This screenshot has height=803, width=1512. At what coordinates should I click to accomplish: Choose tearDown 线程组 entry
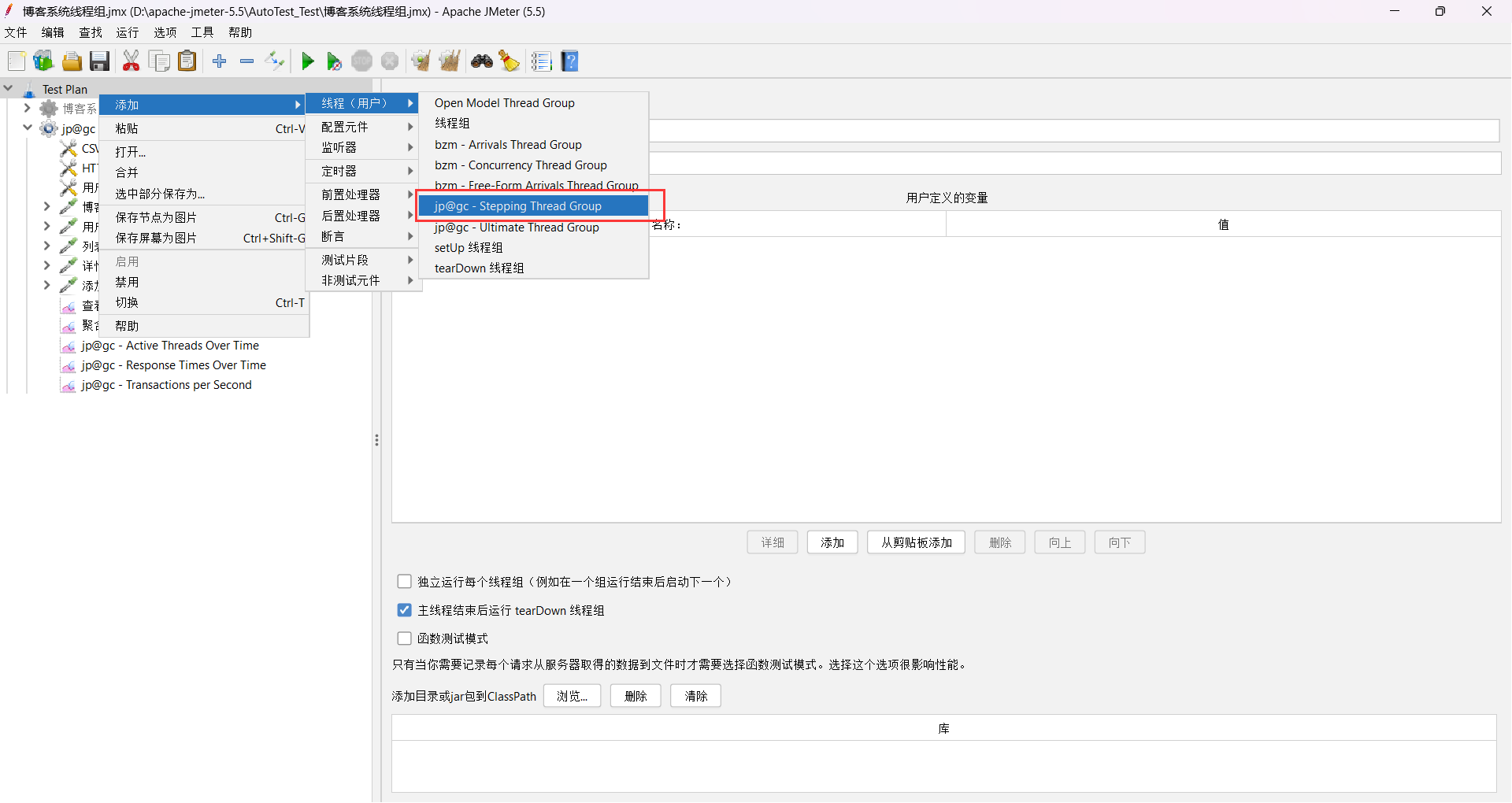[x=533, y=268]
